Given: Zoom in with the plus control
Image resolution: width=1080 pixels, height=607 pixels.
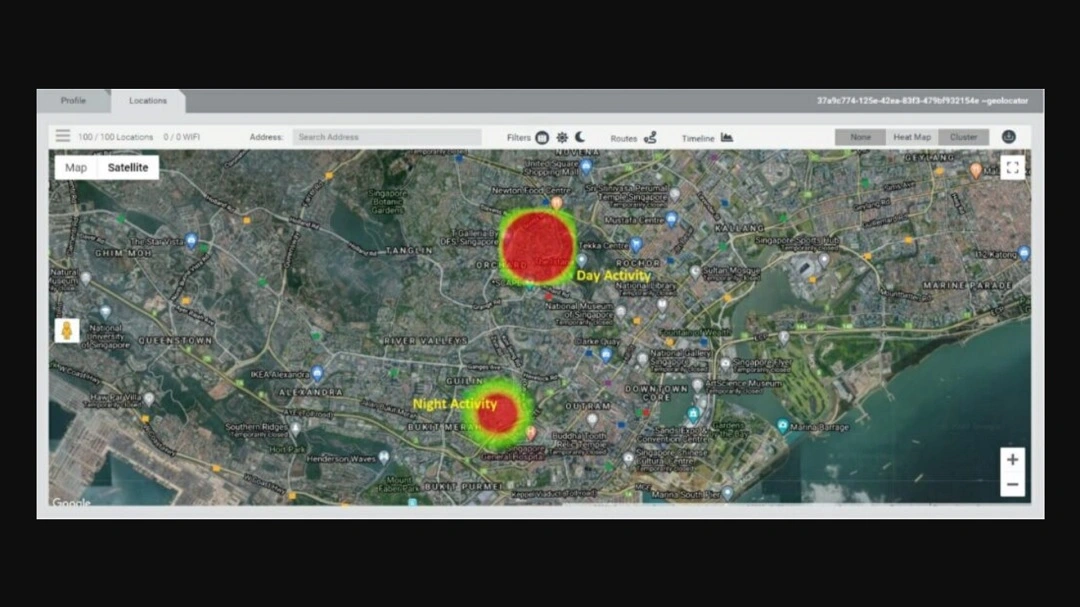Looking at the screenshot, I should pos(1012,459).
